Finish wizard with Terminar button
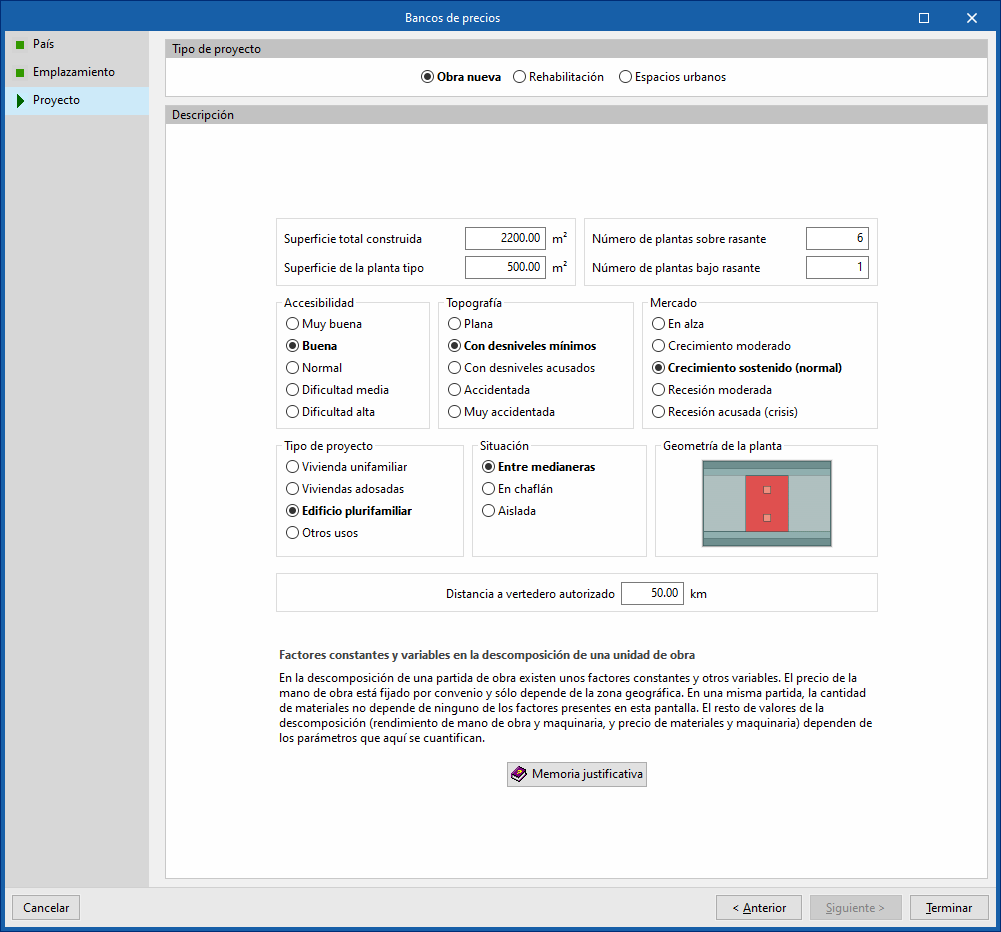 tap(949, 908)
